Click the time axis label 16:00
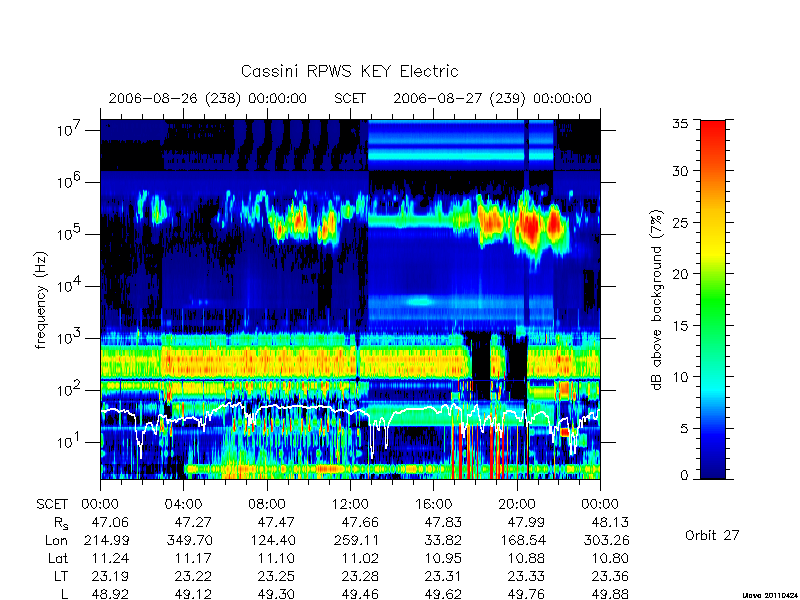The width and height of the screenshot is (800, 600). [433, 505]
